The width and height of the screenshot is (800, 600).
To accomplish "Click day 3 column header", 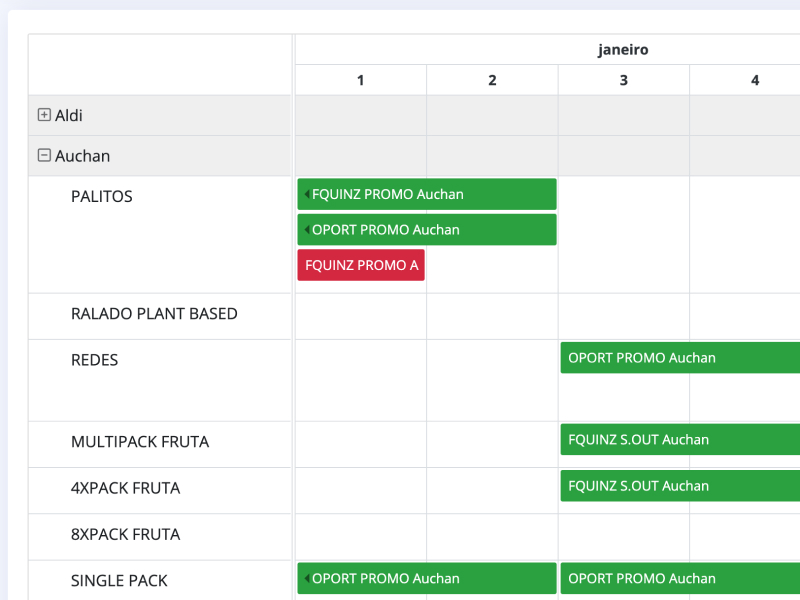I will point(623,80).
